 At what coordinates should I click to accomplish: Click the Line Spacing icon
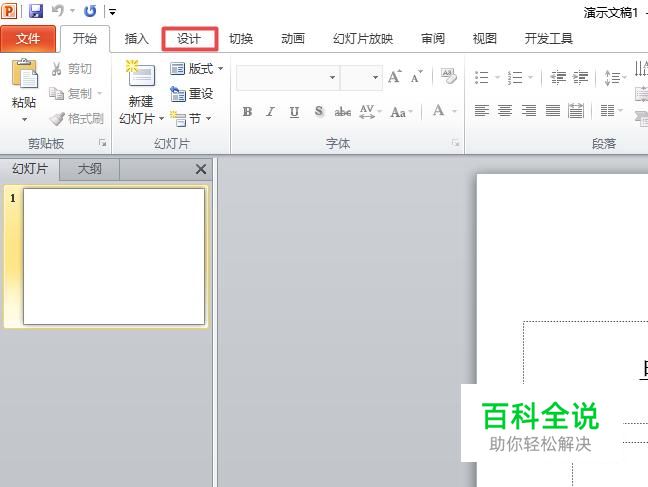coord(612,77)
